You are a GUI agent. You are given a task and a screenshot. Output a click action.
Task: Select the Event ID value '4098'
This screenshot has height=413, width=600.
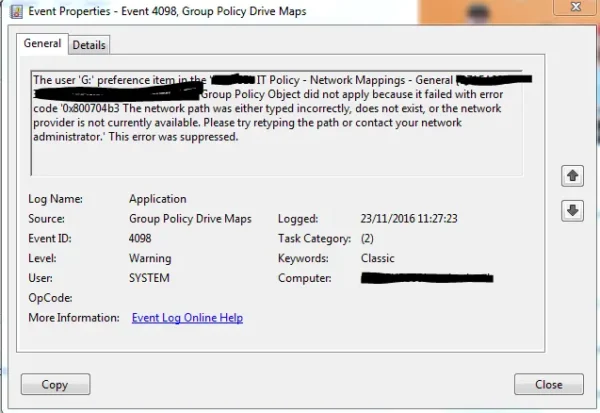(x=140, y=238)
